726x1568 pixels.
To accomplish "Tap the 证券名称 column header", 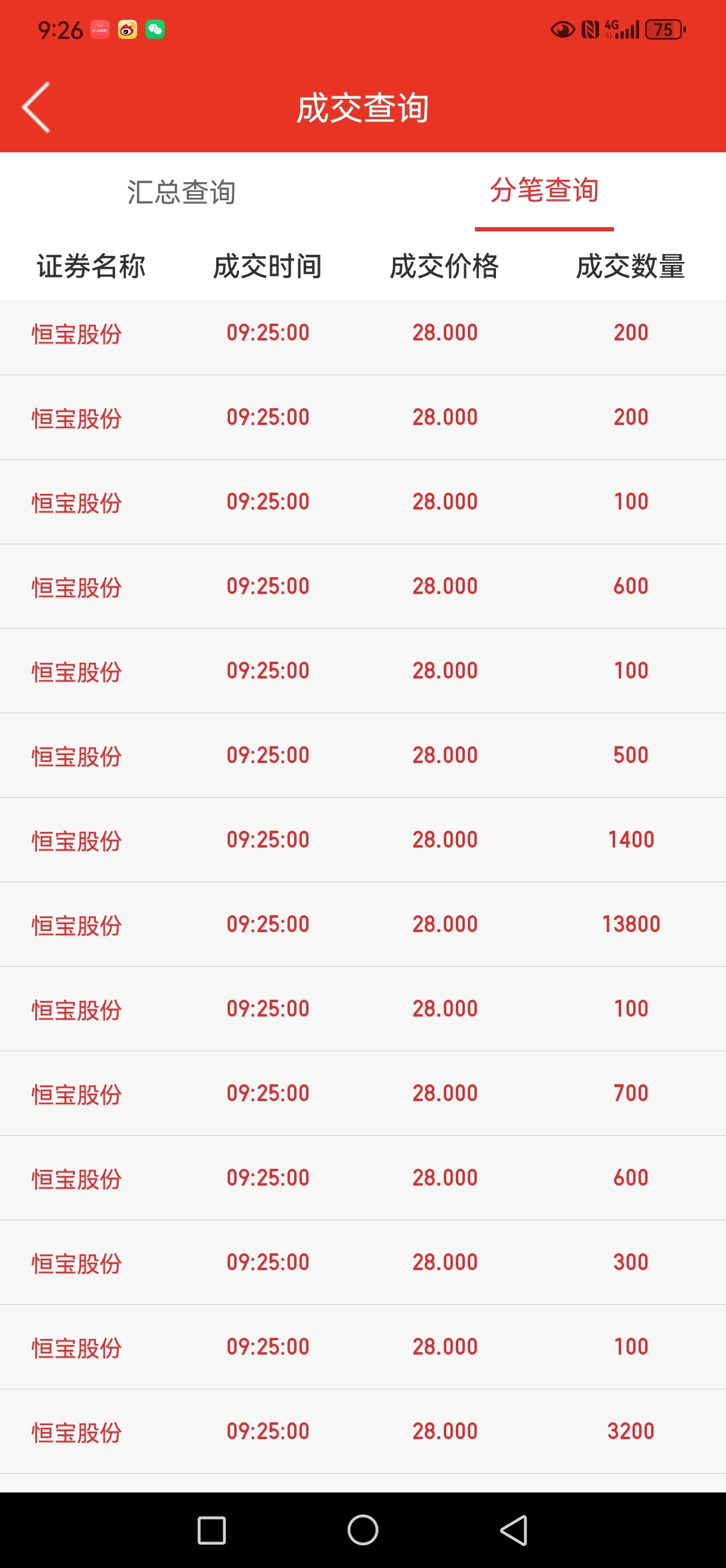I will [91, 267].
